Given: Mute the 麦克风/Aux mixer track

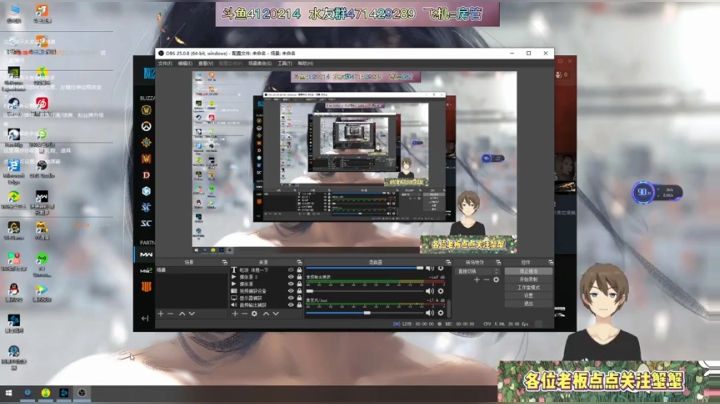Looking at the screenshot, I should click(429, 313).
